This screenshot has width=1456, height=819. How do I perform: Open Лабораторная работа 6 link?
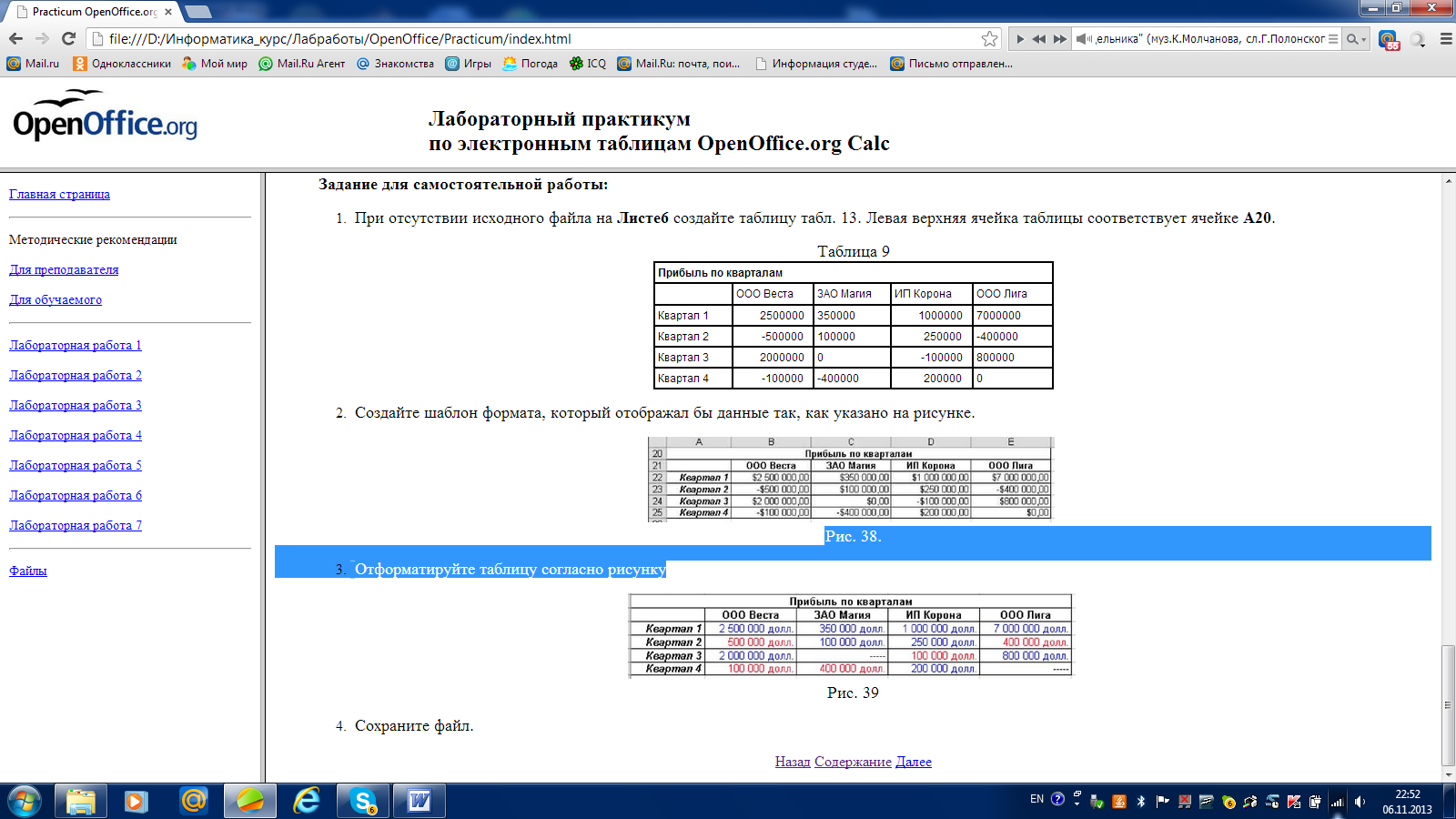click(76, 495)
